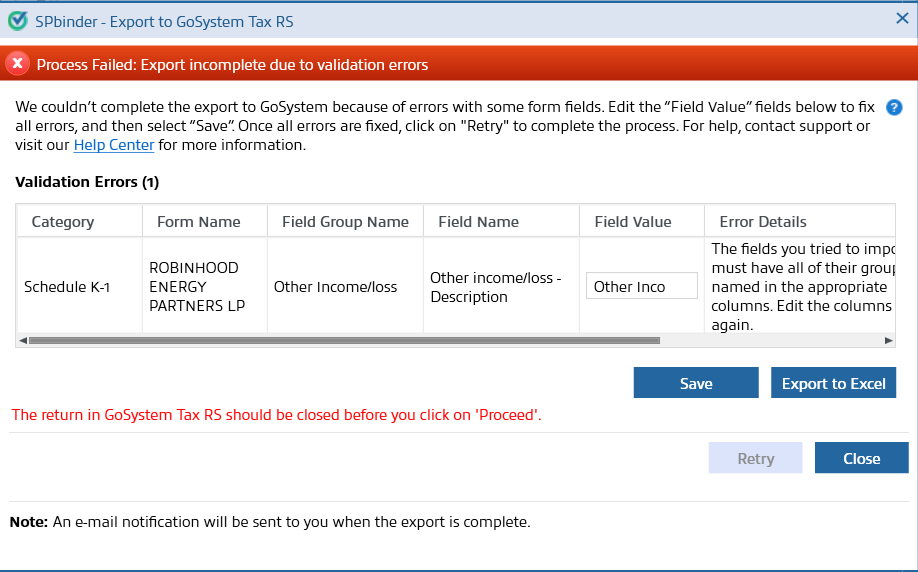Screen dimensions: 918x572
Task: Click Export to Excel button
Action: pos(833,383)
